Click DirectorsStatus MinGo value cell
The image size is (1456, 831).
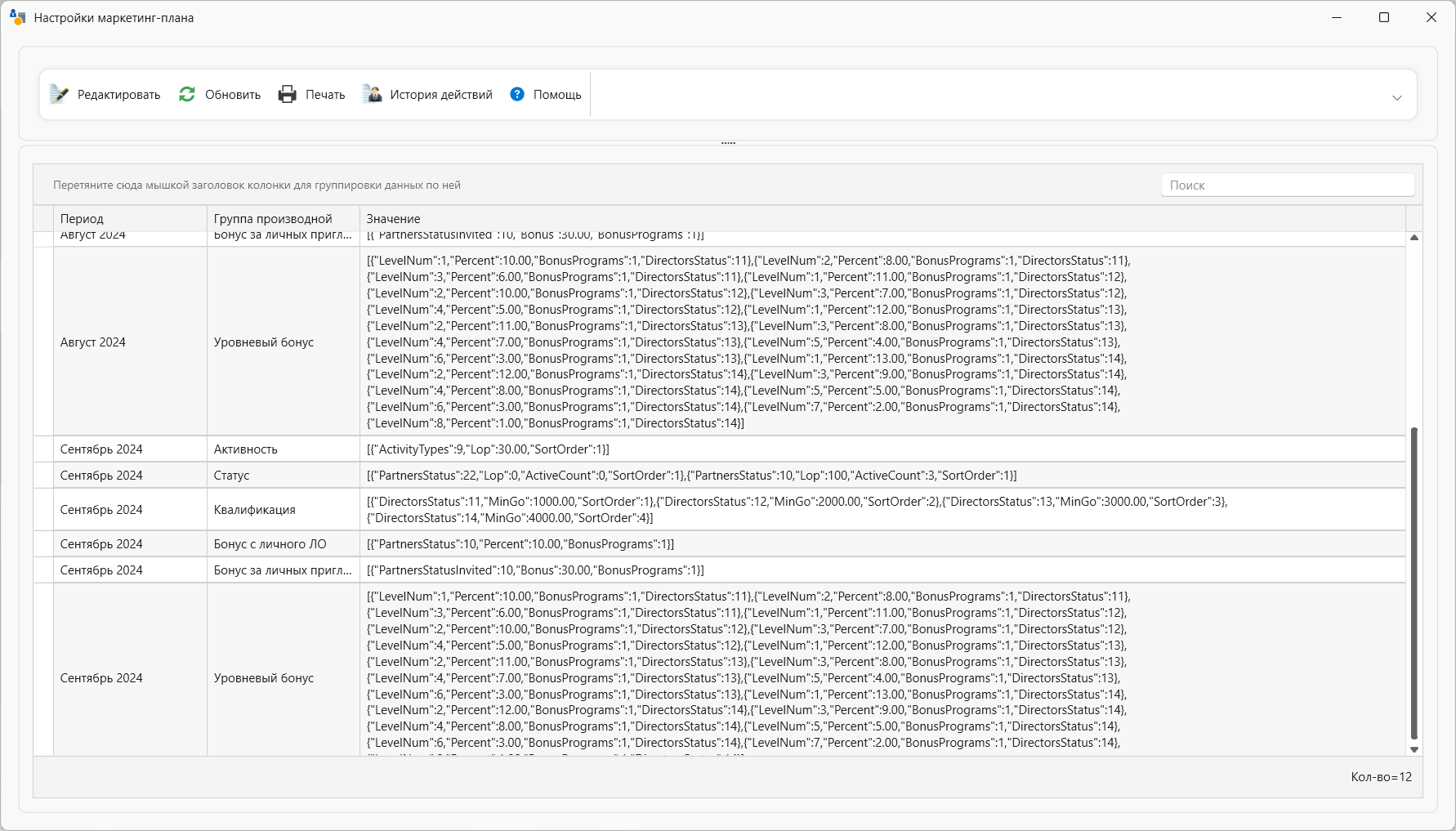point(882,510)
